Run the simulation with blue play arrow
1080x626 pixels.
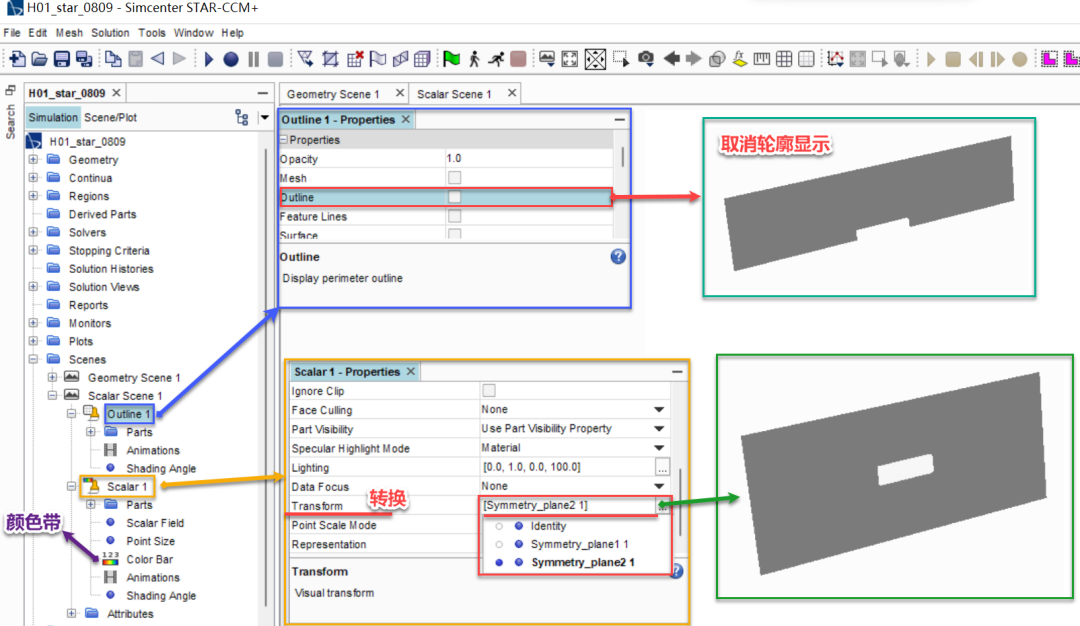point(209,59)
